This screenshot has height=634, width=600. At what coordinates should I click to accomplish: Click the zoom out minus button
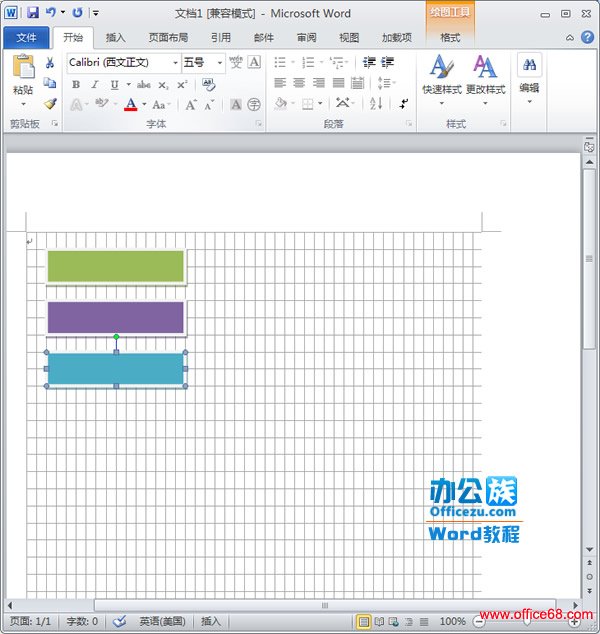478,621
